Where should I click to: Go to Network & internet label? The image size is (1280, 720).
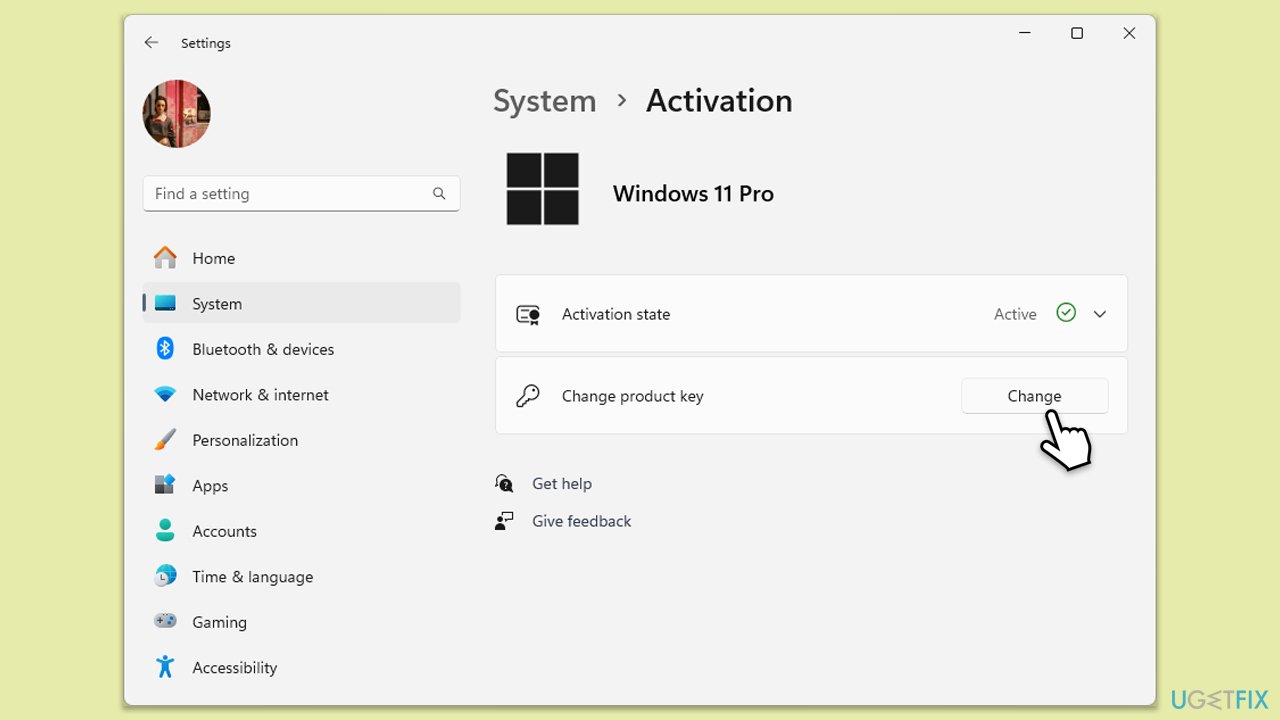click(260, 395)
